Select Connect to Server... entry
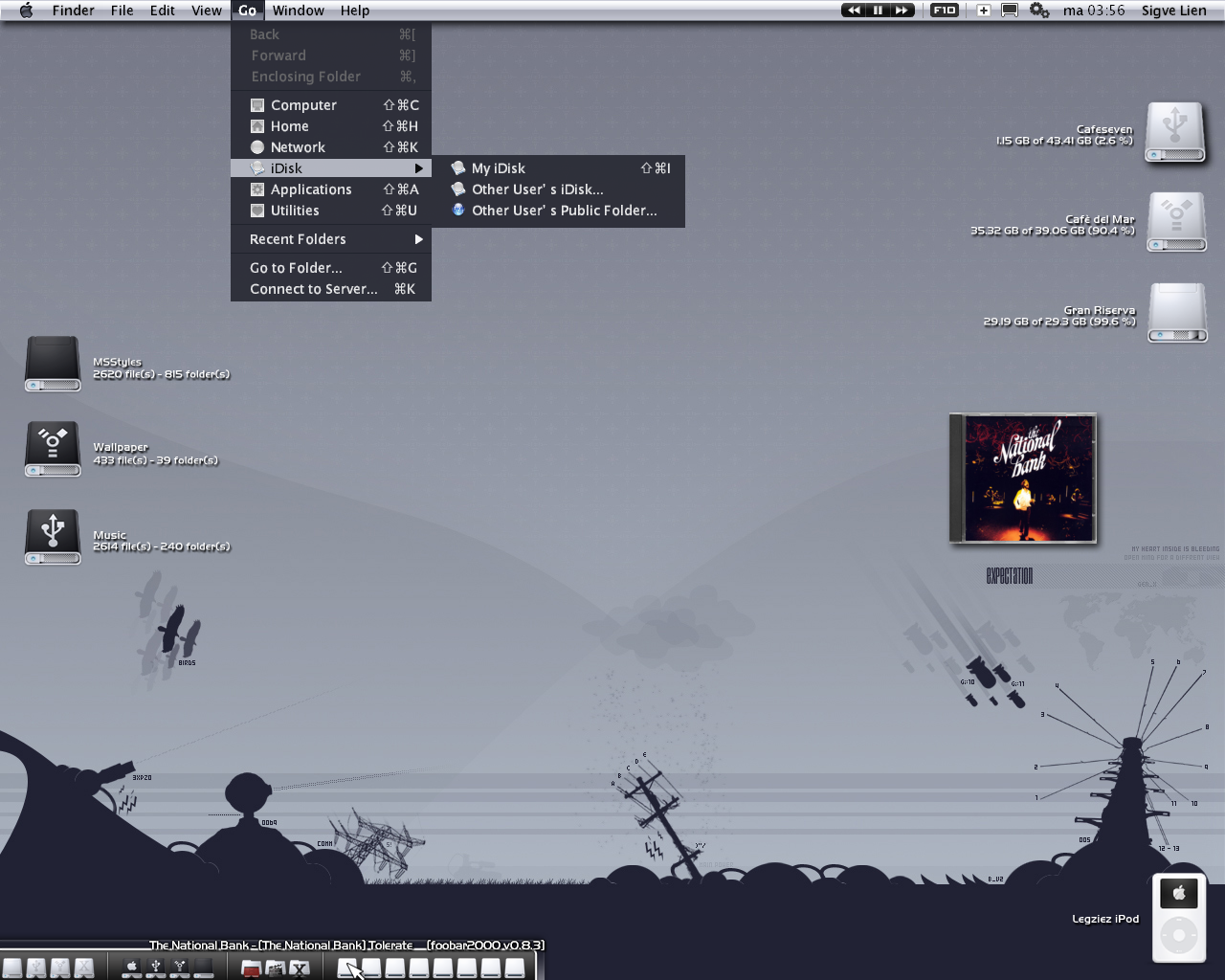Screen dimensions: 1225x980 click(x=331, y=289)
